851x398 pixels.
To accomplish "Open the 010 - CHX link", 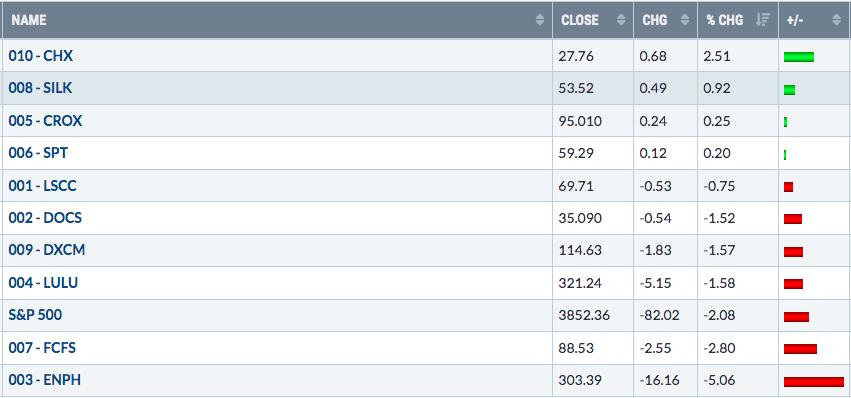I will click(x=41, y=56).
